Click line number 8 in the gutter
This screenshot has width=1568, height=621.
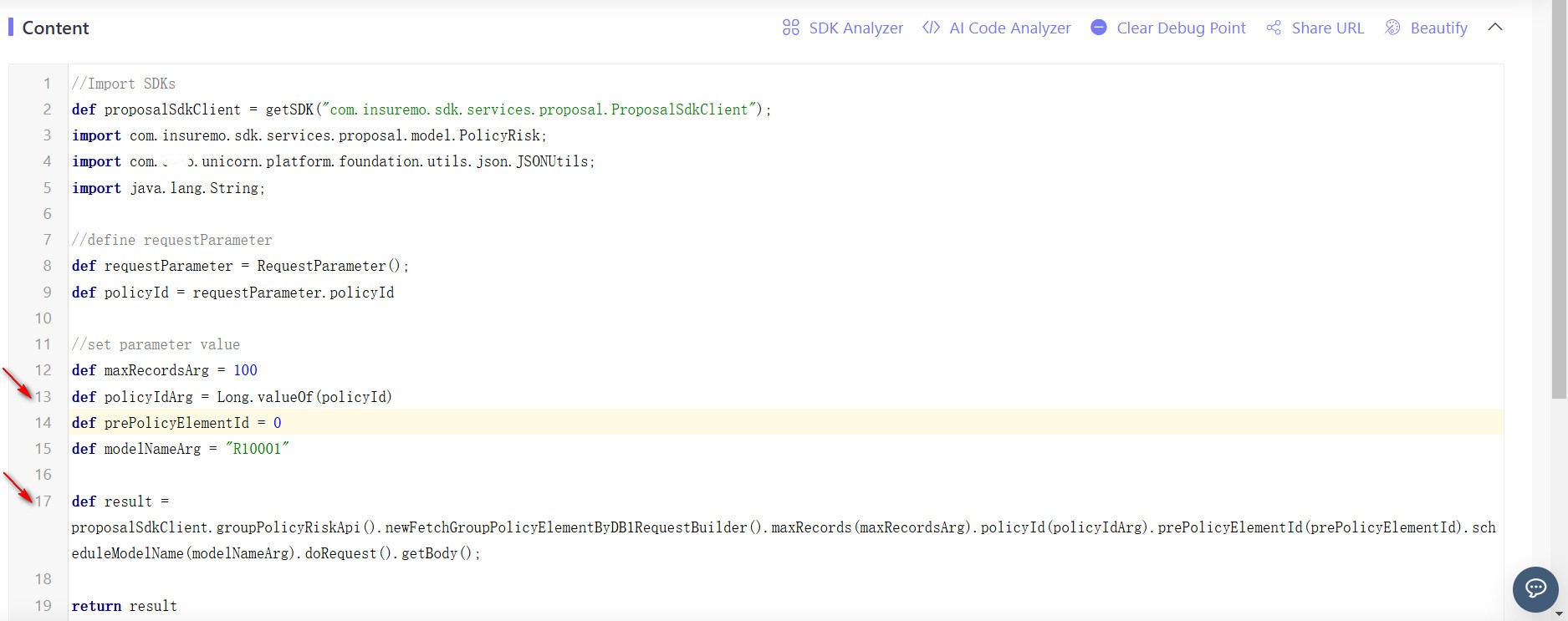[x=47, y=265]
